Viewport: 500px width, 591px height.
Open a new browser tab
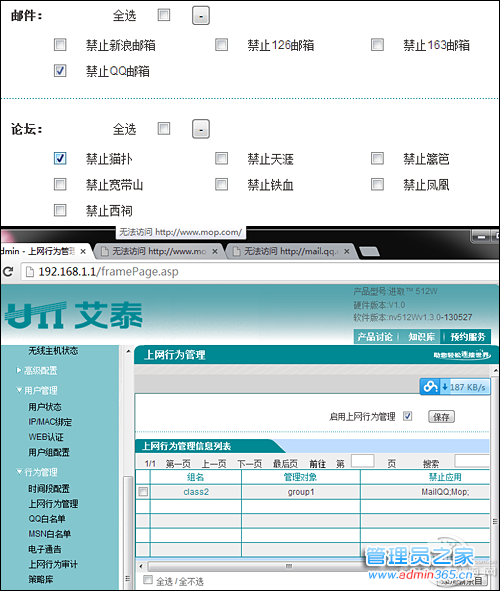tap(369, 251)
